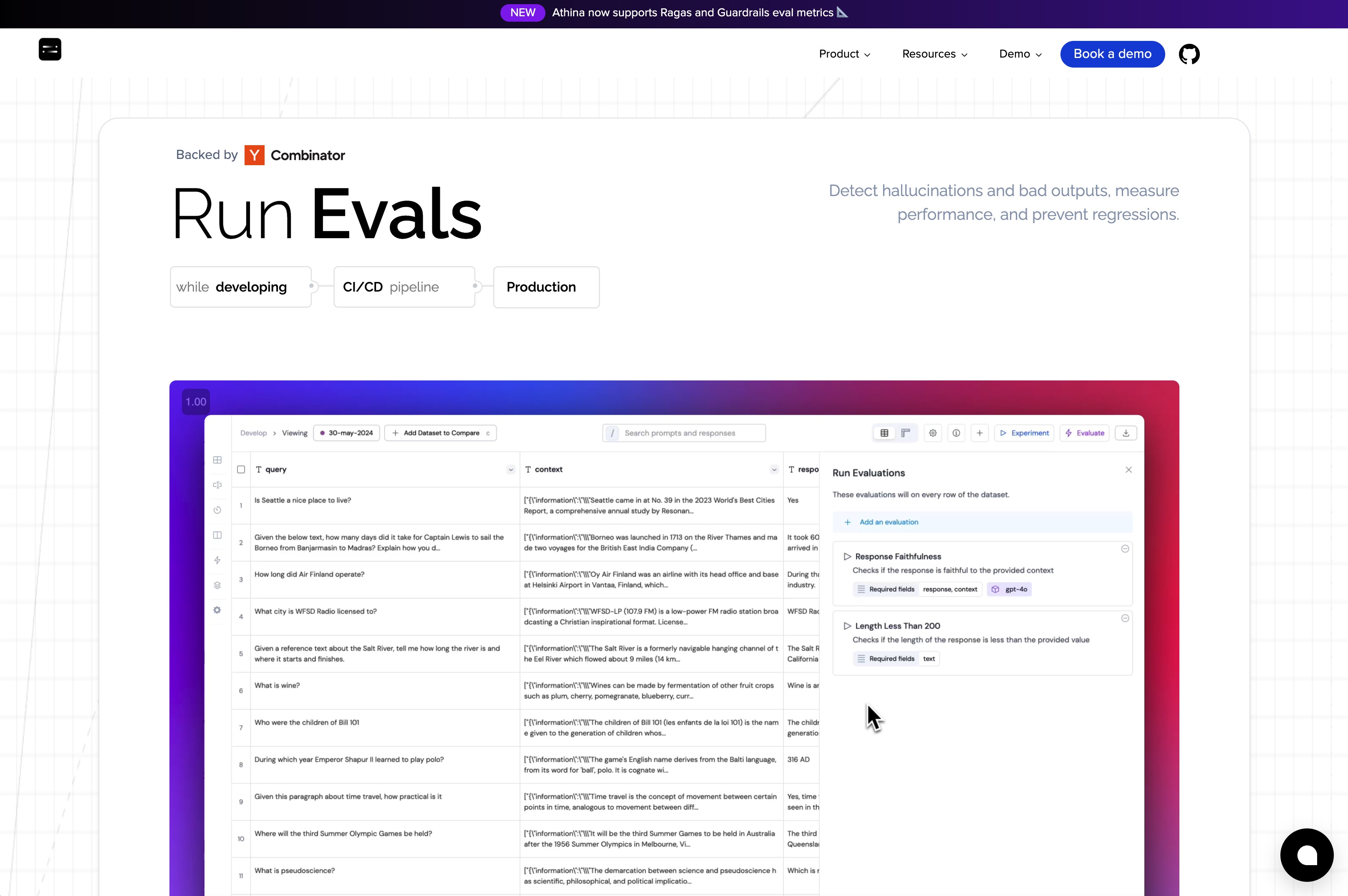
Task: Click the Book a demo button
Action: [1112, 54]
